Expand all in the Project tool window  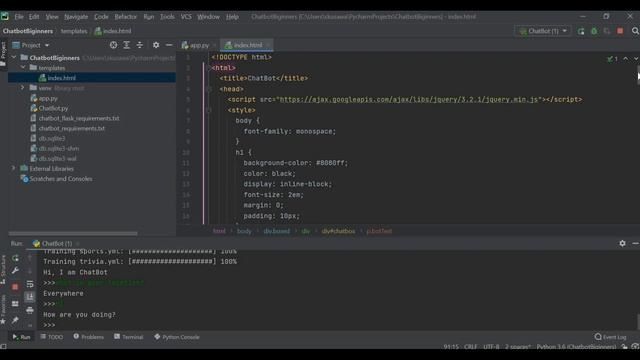[x=127, y=45]
